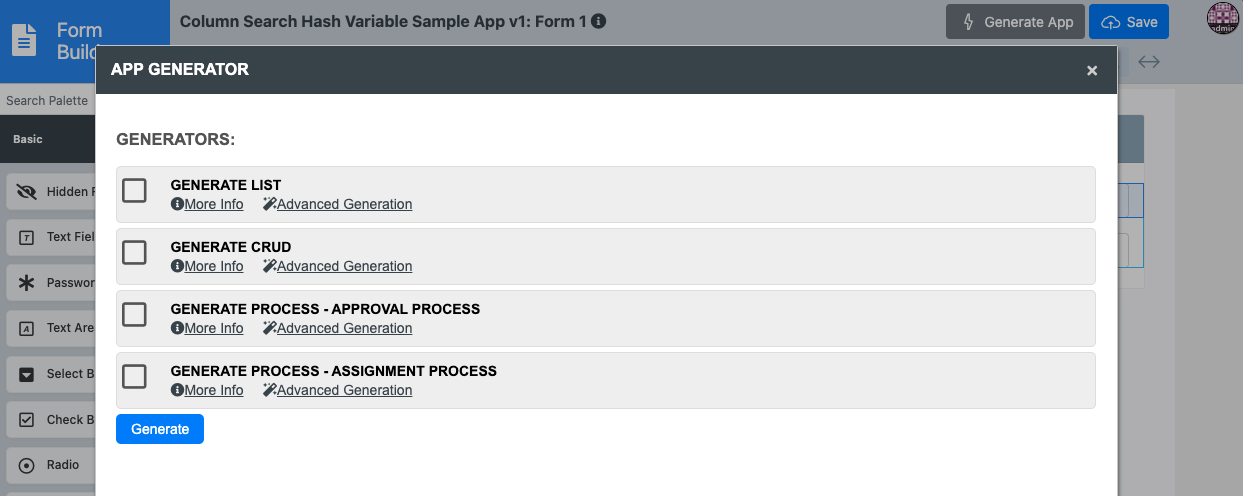The width and height of the screenshot is (1243, 496).
Task: Click the Search Palette input field
Action: (47, 101)
